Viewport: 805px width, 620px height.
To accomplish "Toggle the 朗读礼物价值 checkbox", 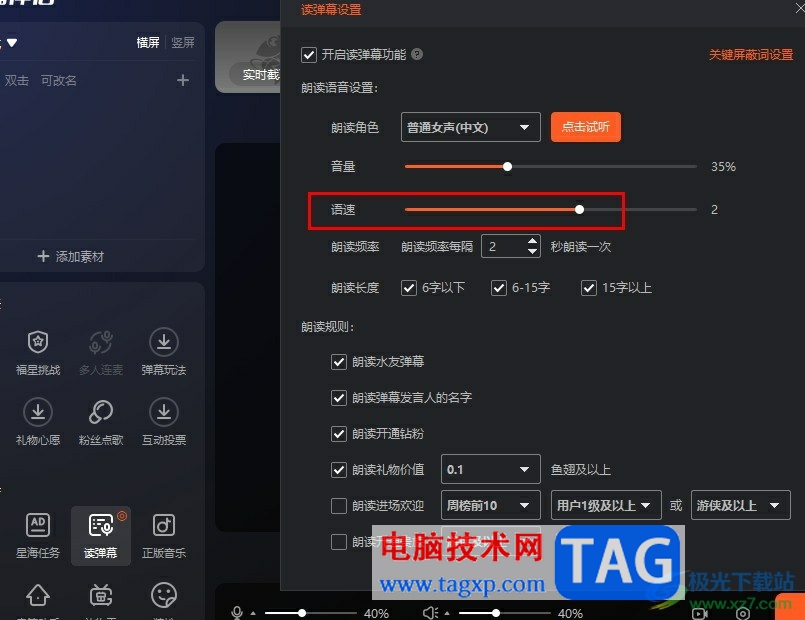I will point(339,470).
